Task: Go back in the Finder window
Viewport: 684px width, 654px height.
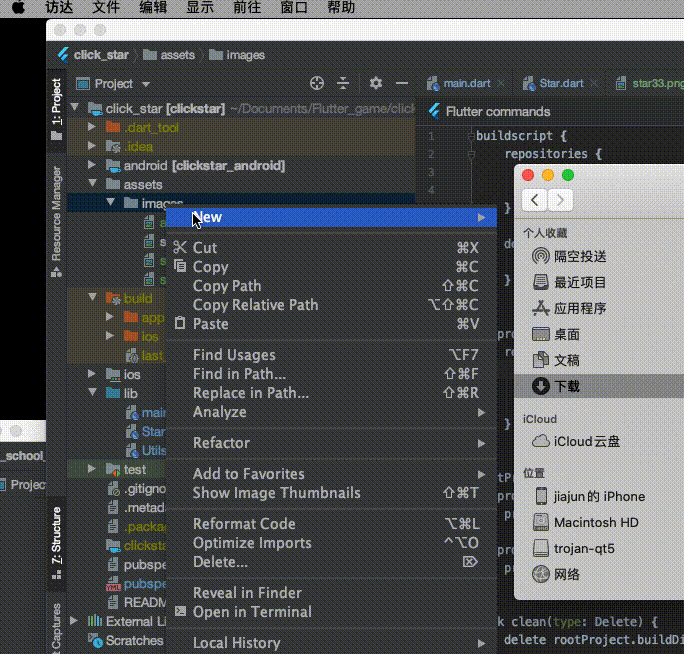Action: point(534,200)
